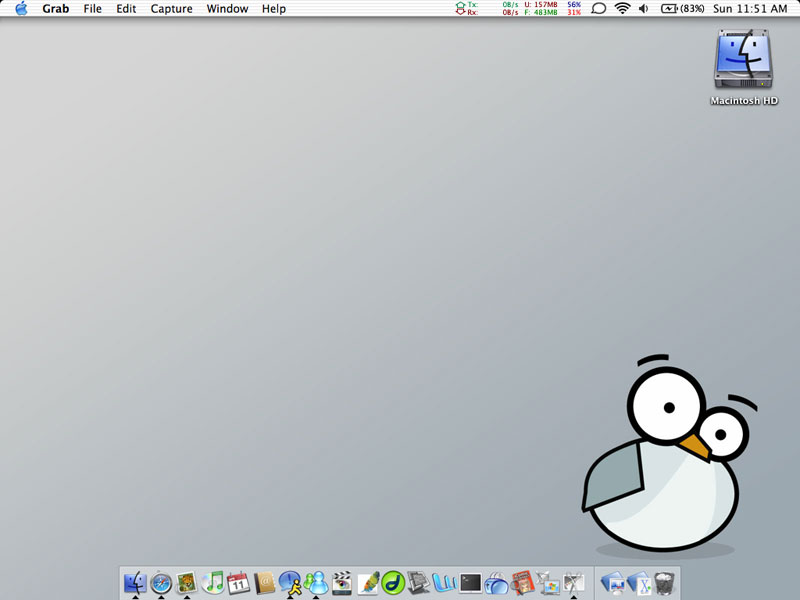The height and width of the screenshot is (600, 800).
Task: Open MSN Messenger in the Dock
Action: pyautogui.click(x=316, y=583)
